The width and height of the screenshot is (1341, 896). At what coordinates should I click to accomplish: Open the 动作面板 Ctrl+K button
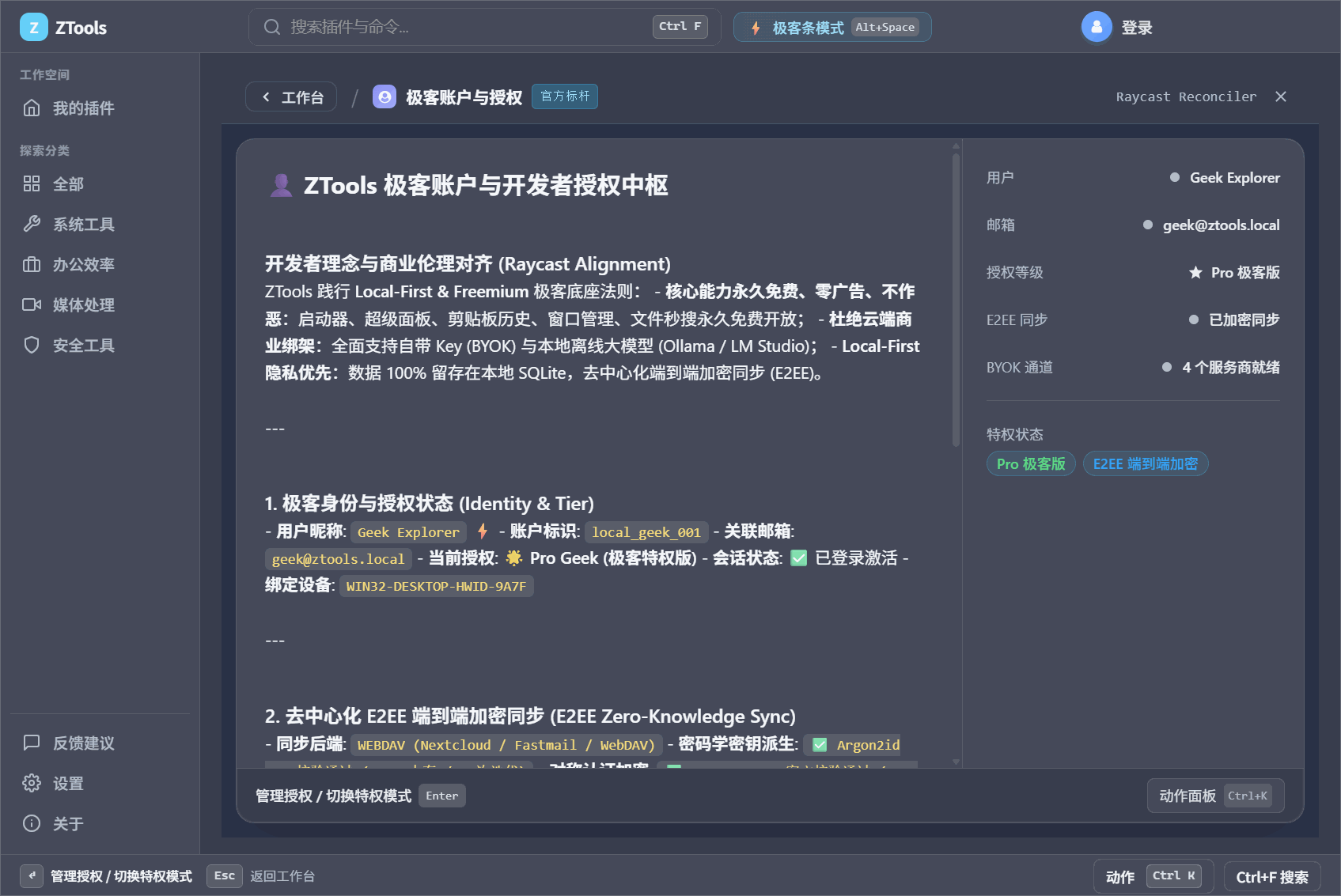(x=1215, y=796)
